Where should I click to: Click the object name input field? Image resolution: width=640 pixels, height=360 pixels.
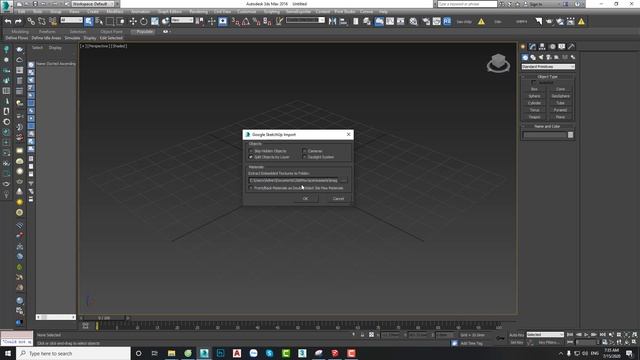pos(545,135)
